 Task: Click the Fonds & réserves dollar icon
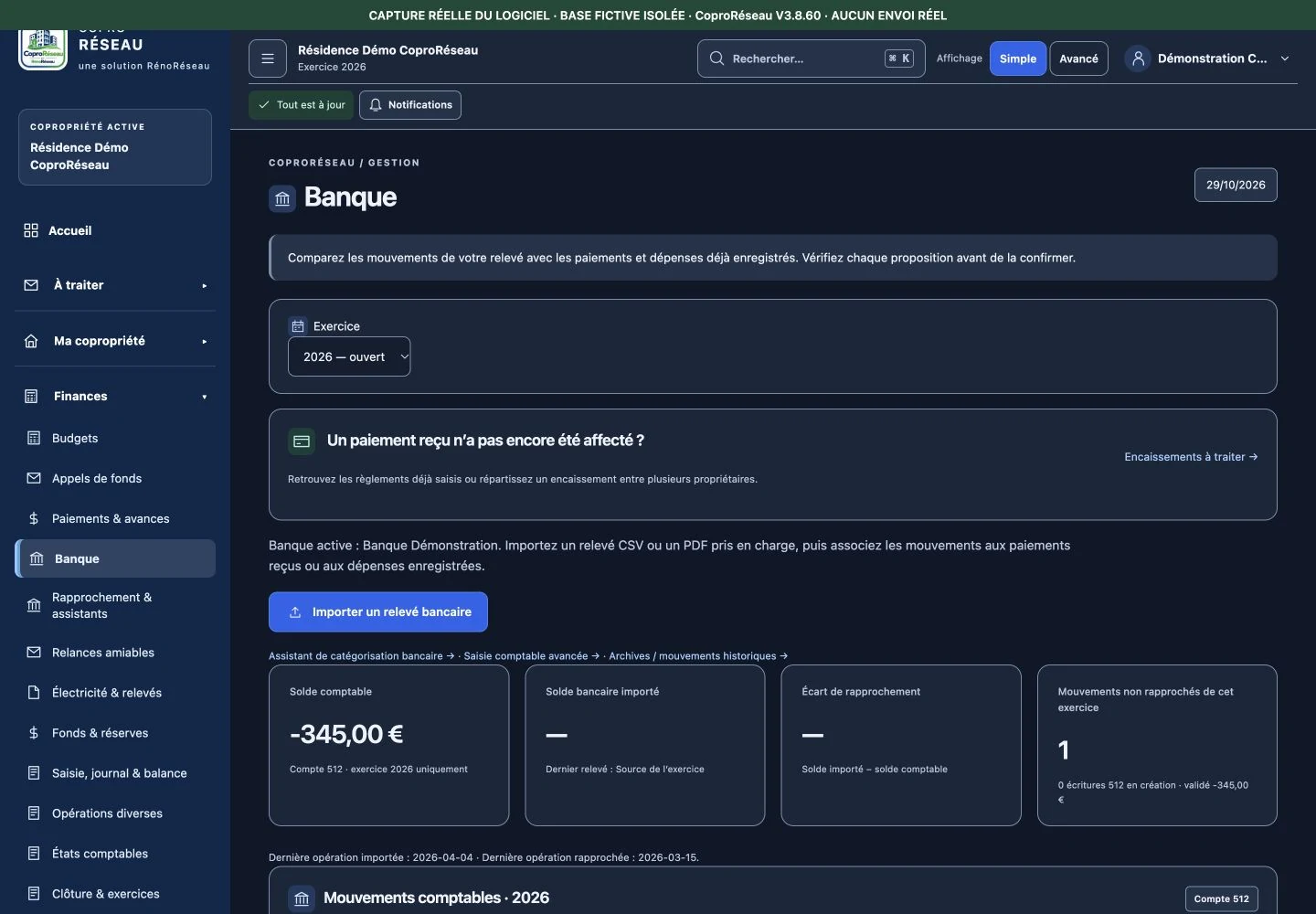[34, 733]
